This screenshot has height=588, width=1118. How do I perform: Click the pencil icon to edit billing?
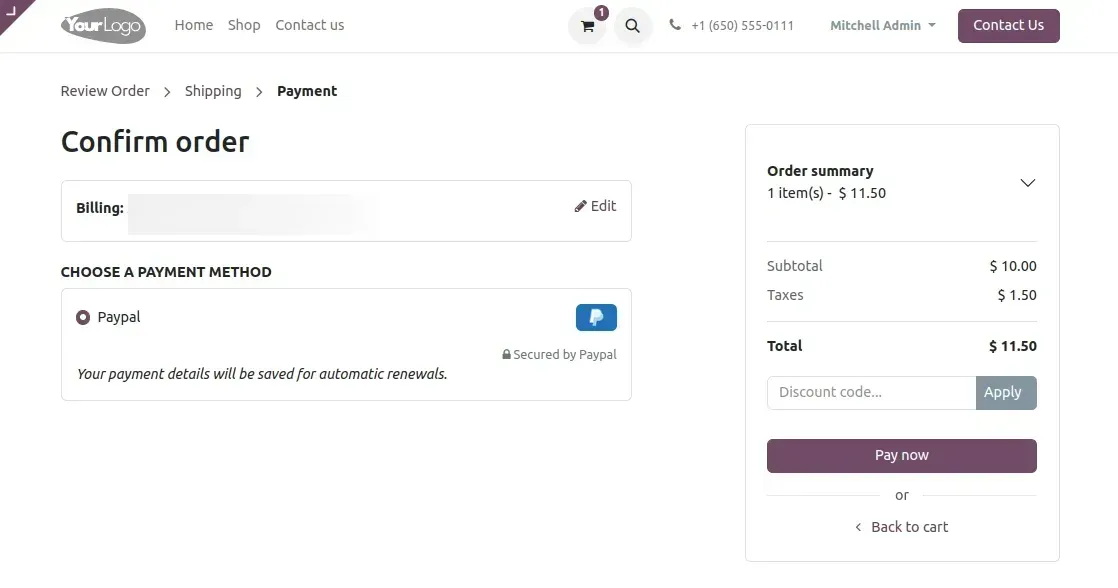tap(580, 206)
